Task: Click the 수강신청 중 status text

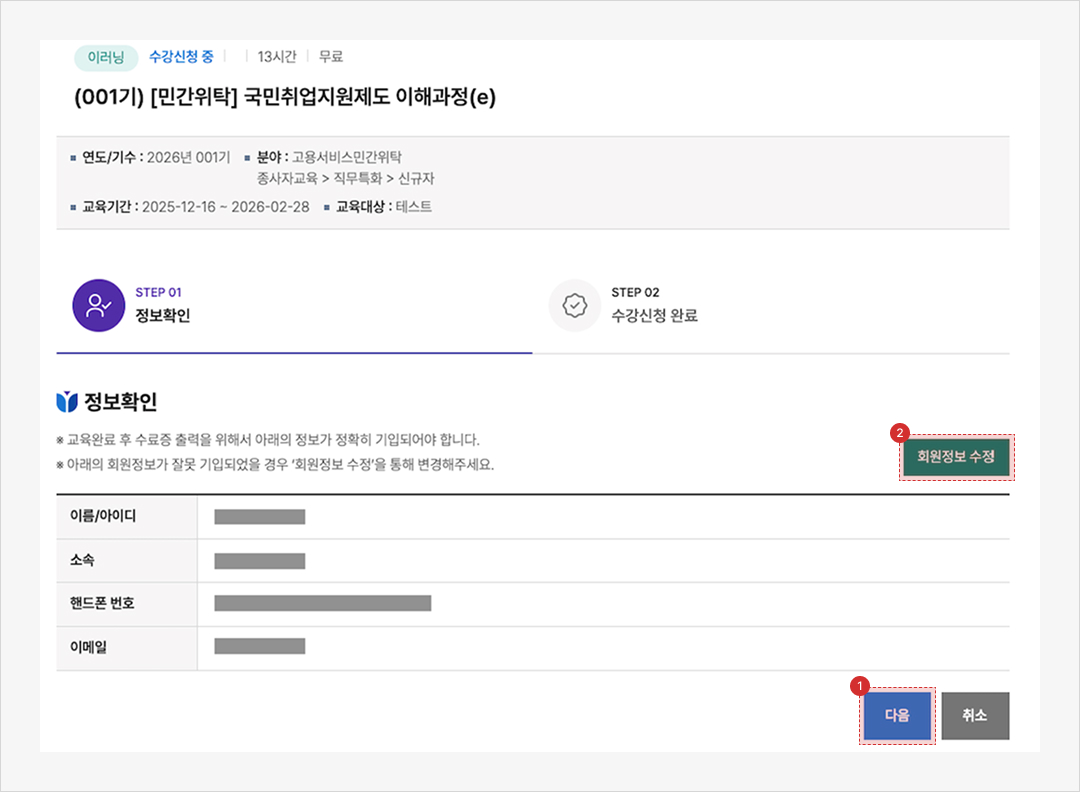Action: tap(181, 57)
